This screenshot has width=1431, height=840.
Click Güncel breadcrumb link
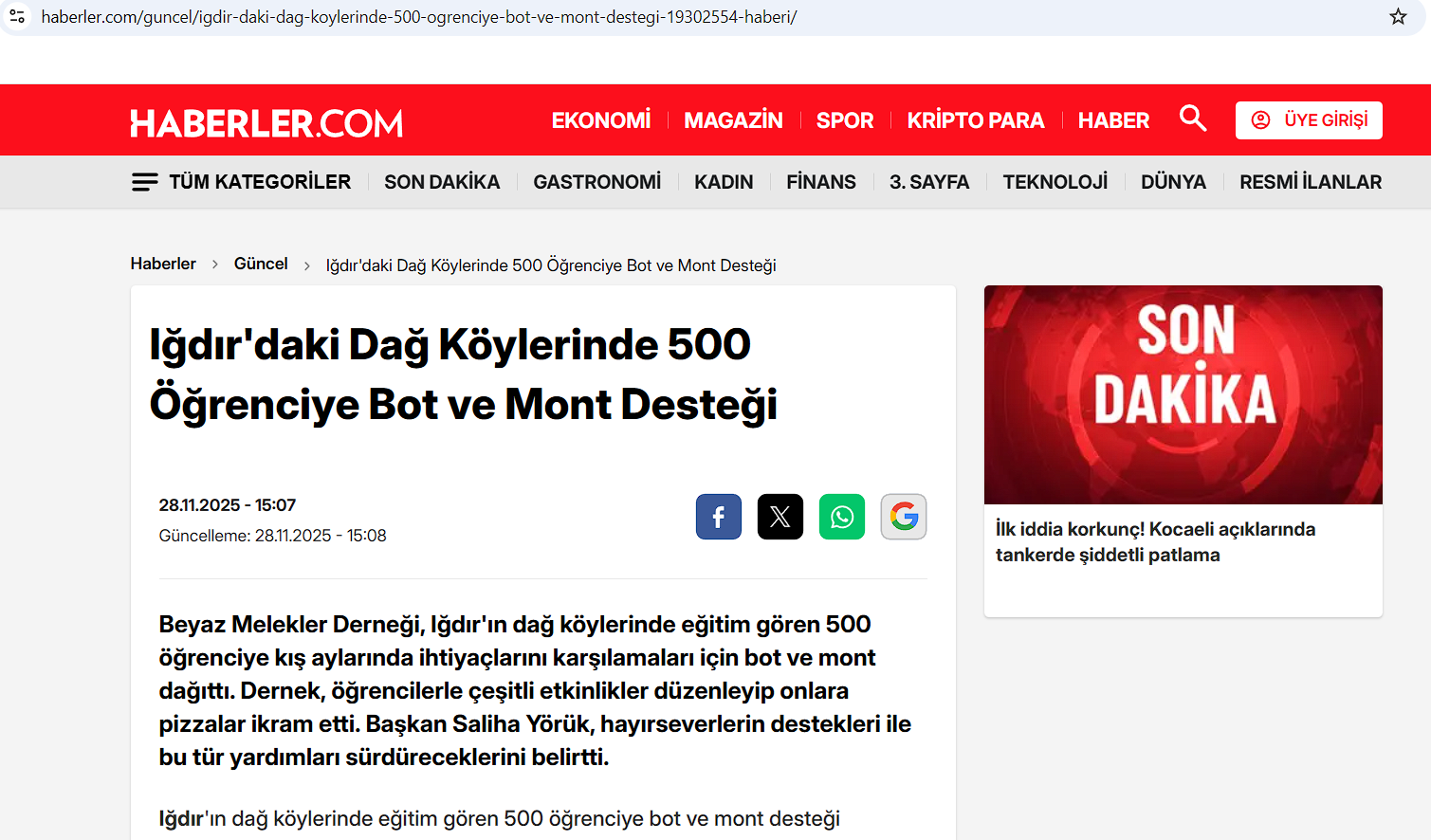[261, 264]
